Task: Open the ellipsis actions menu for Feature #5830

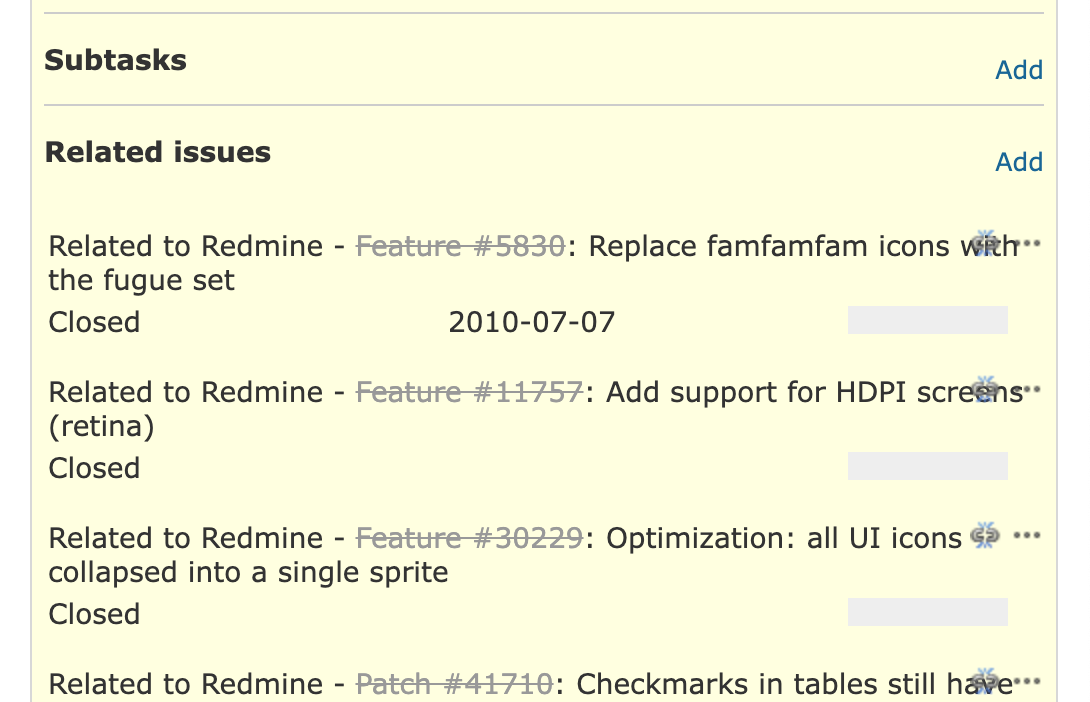Action: pos(1027,243)
